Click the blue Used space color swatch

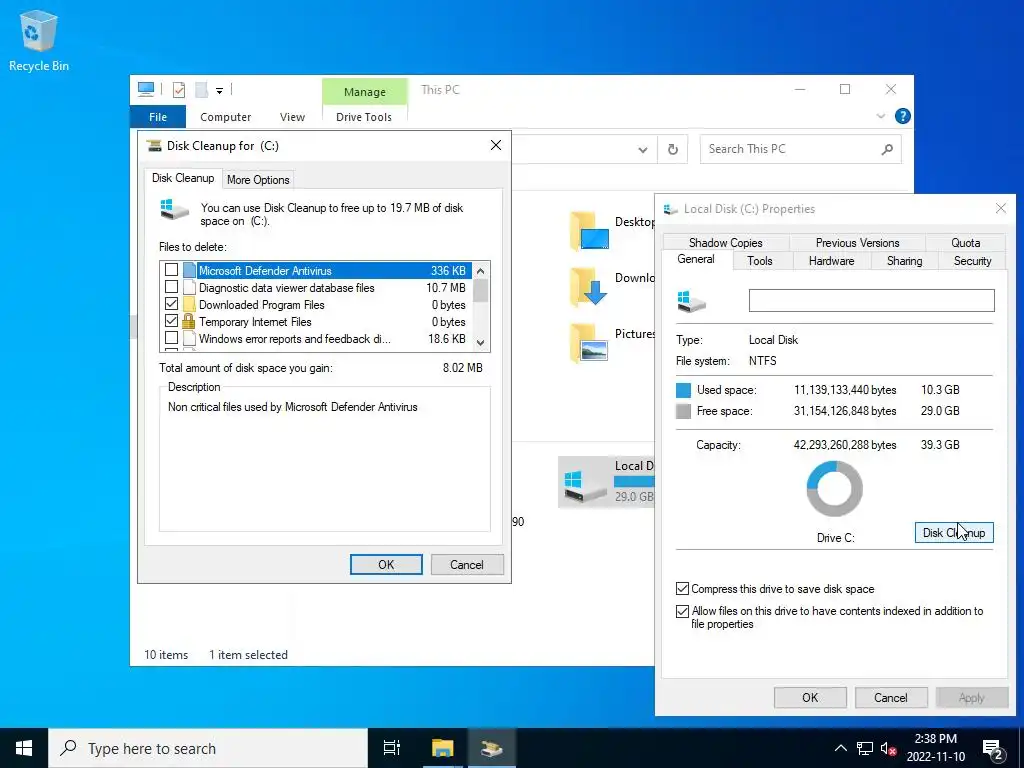tap(683, 390)
